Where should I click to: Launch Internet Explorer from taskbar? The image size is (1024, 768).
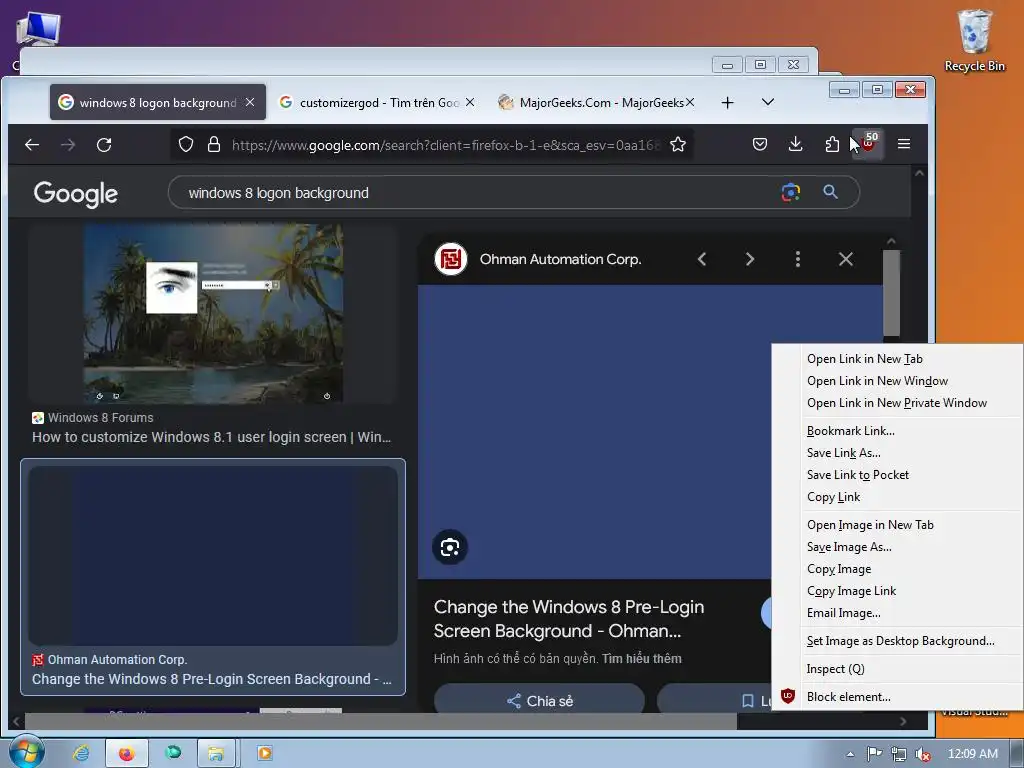click(81, 753)
